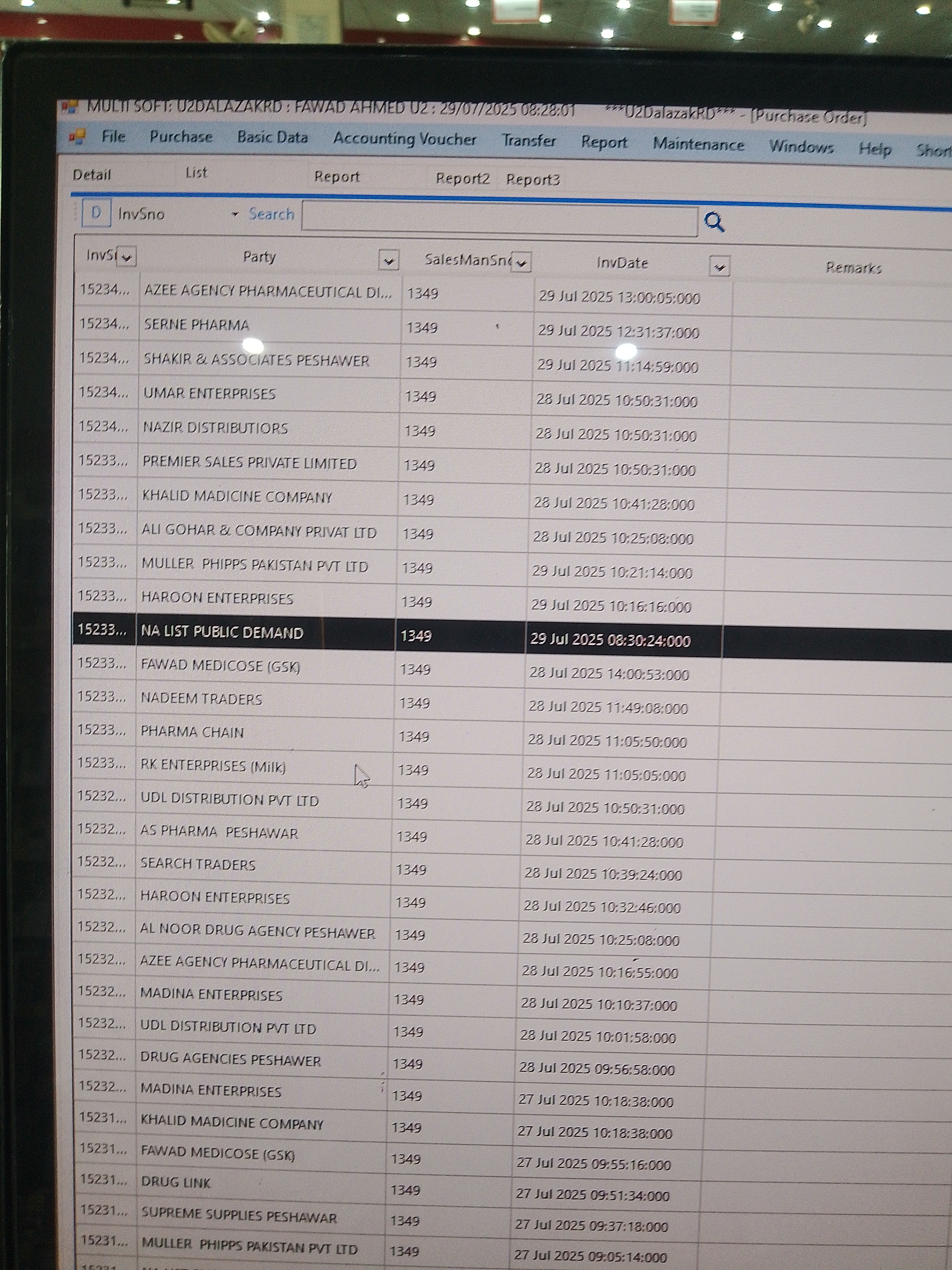This screenshot has width=952, height=1270.
Task: Switch to the Detail tab
Action: [92, 175]
